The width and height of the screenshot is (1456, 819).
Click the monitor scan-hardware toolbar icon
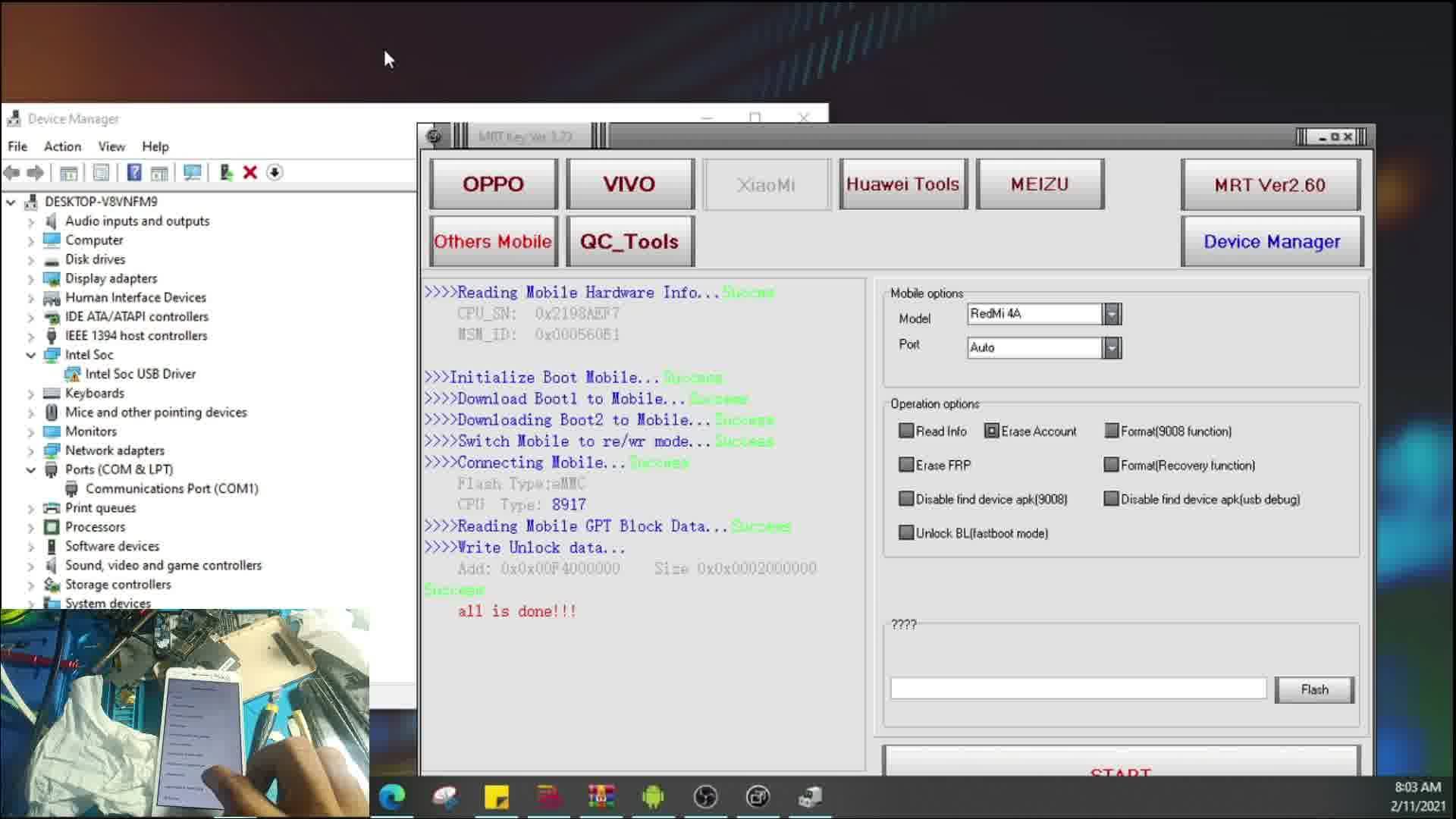[193, 173]
